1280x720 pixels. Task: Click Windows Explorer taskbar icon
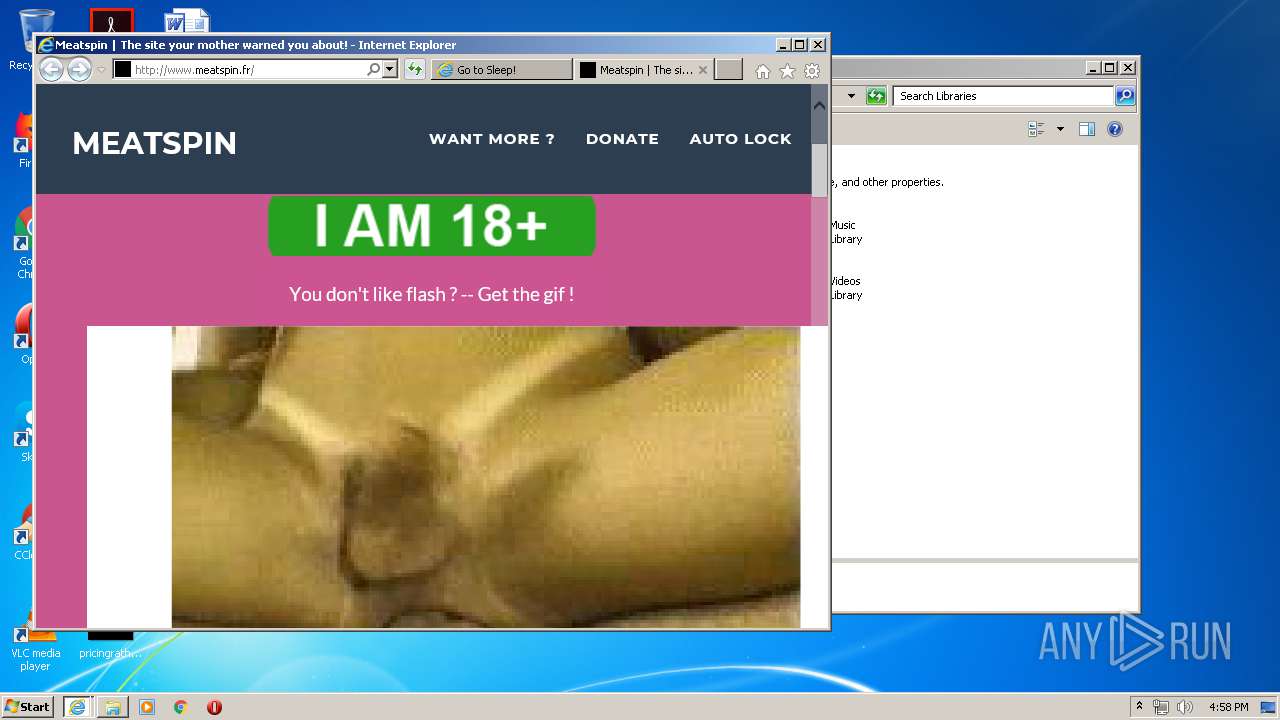point(113,707)
